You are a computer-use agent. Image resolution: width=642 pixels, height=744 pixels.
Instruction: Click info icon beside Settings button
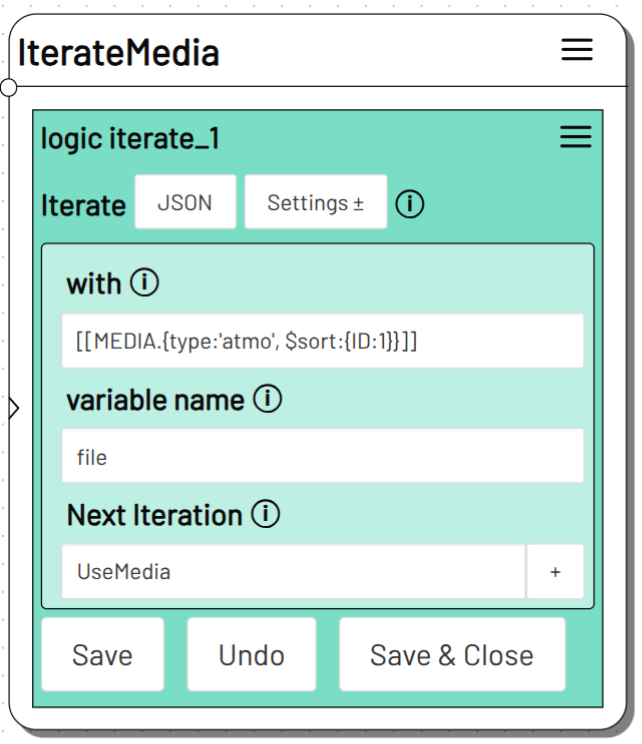(410, 204)
